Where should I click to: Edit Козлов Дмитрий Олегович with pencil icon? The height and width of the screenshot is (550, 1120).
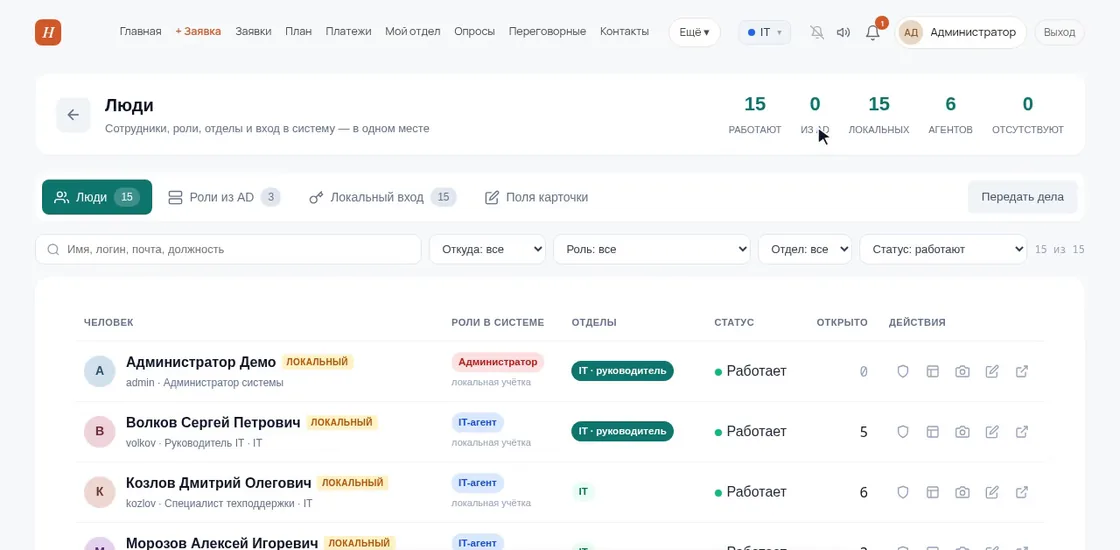pyautogui.click(x=992, y=492)
